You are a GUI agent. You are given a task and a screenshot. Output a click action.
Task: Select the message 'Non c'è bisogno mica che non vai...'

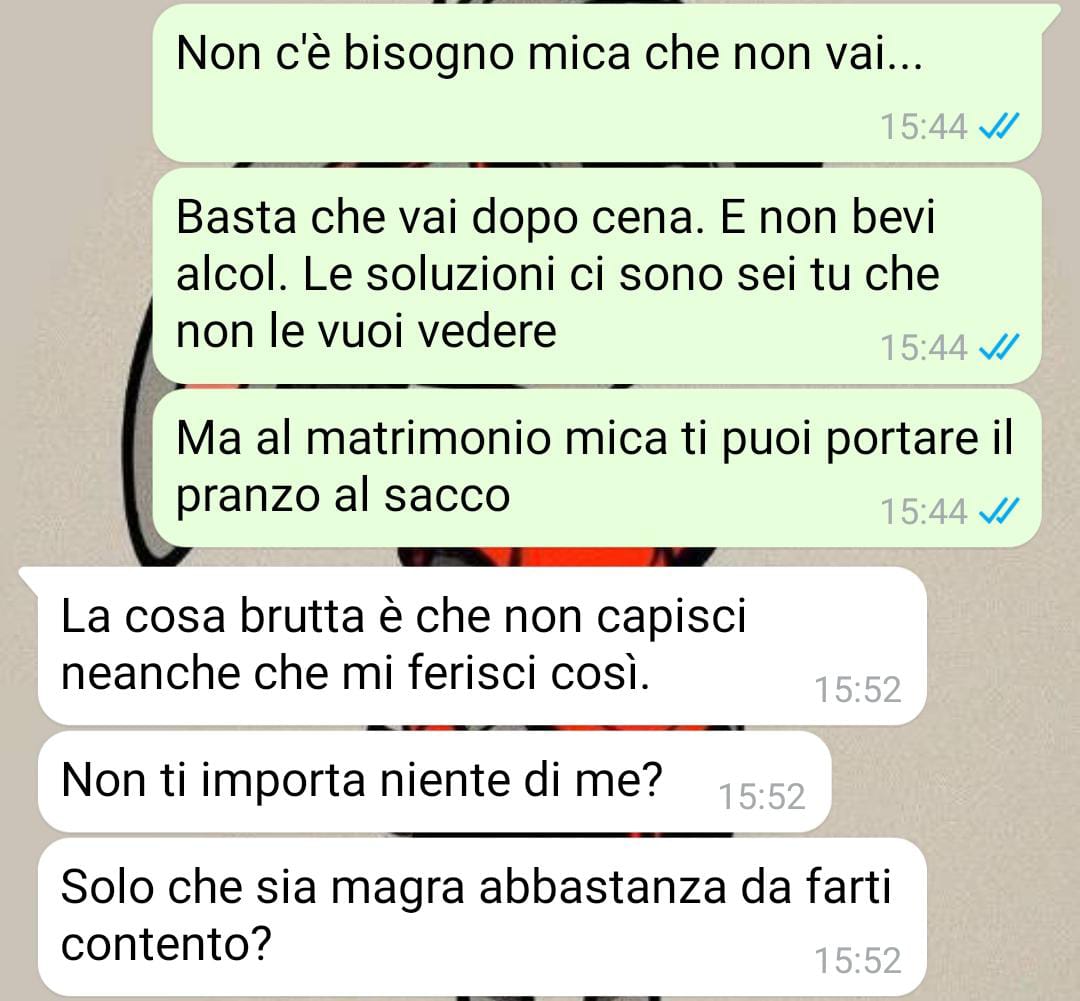(x=596, y=83)
